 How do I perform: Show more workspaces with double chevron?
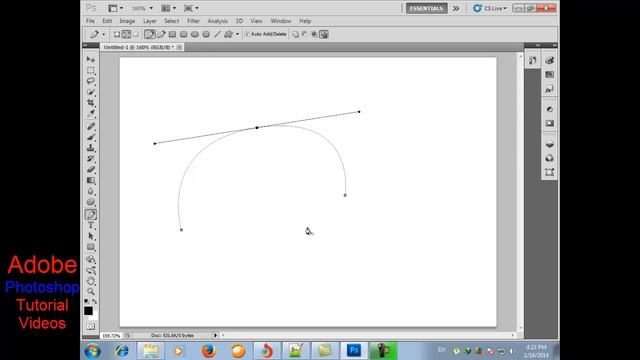(x=456, y=8)
